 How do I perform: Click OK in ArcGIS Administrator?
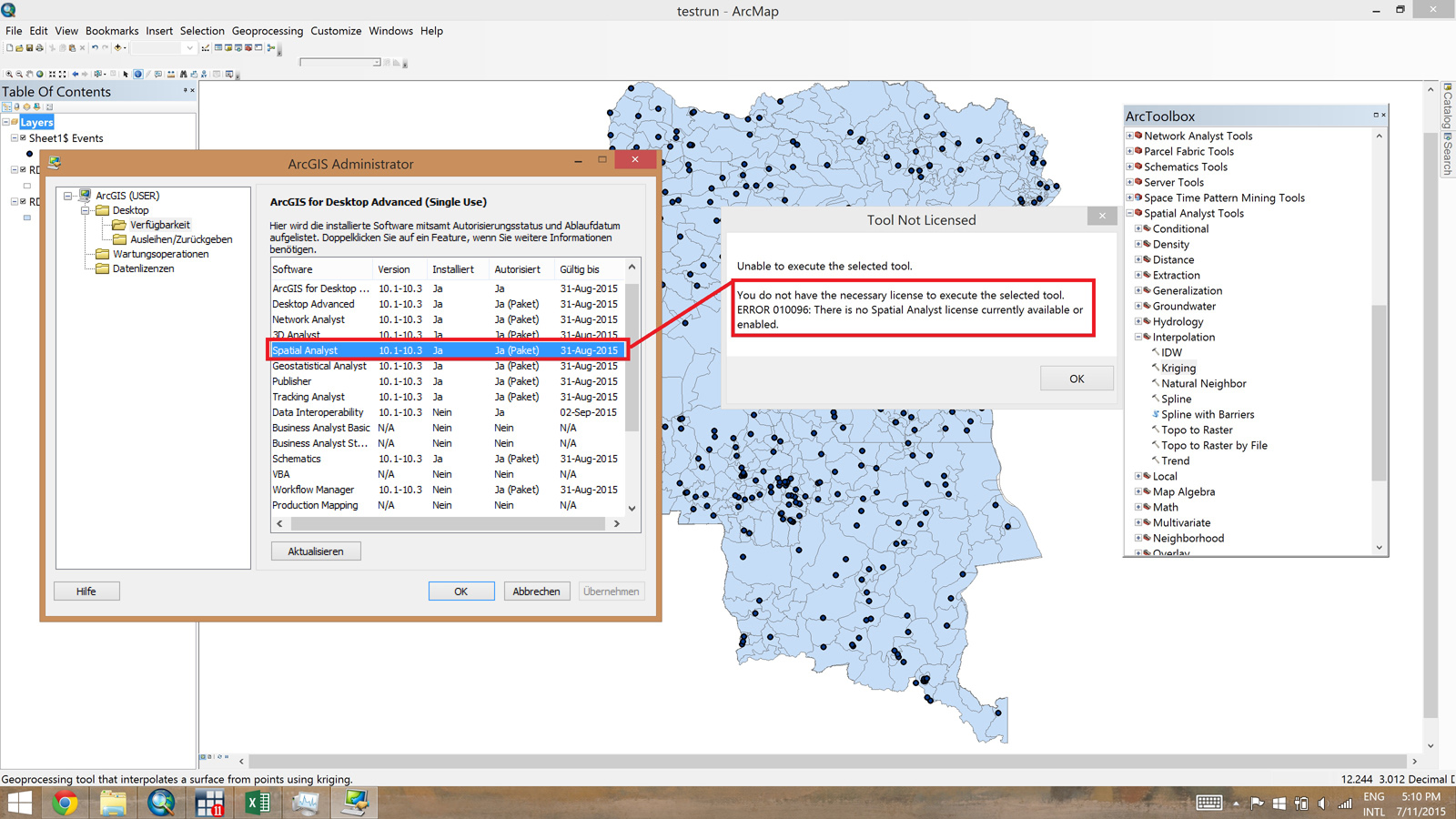click(x=461, y=591)
